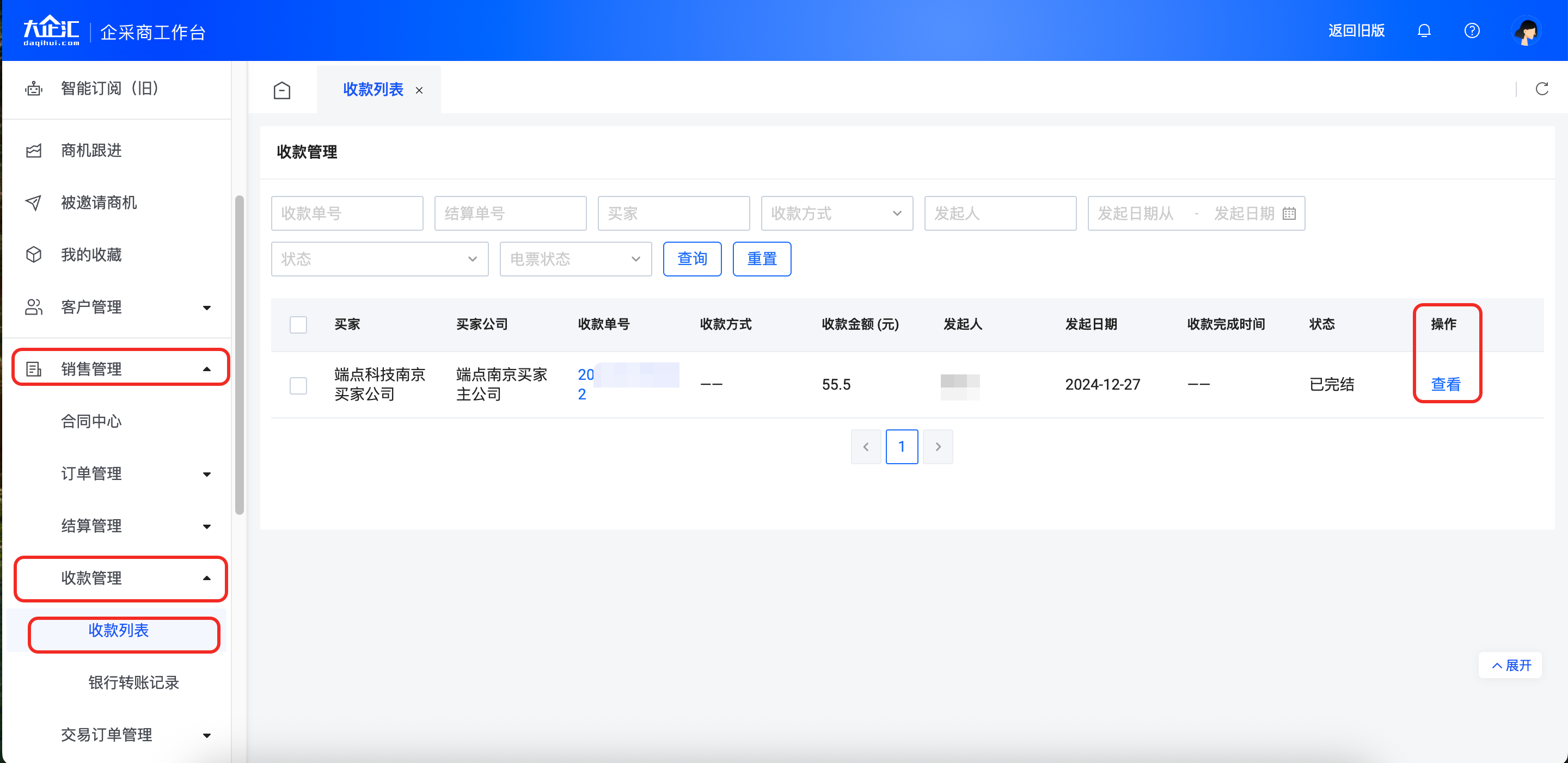Screen dimensions: 1568x763
Task: Select 银行转账记录 in sidebar
Action: click(x=133, y=682)
